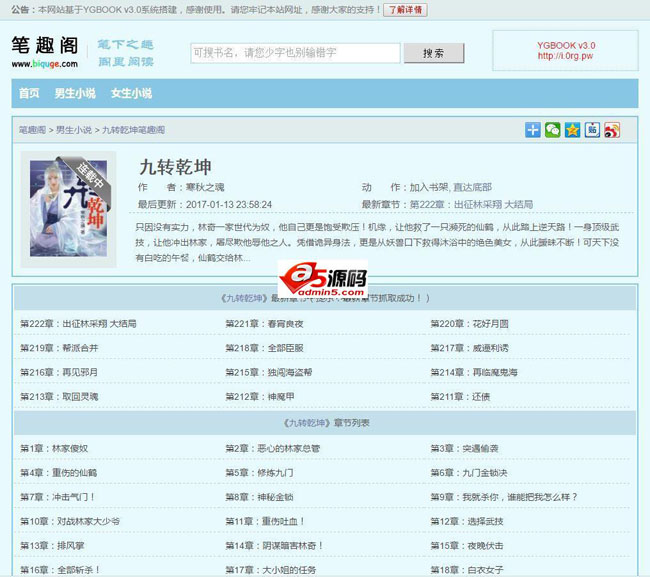Image resolution: width=650 pixels, height=577 pixels.
Task: Share the page via WeChat icon
Action: click(553, 130)
